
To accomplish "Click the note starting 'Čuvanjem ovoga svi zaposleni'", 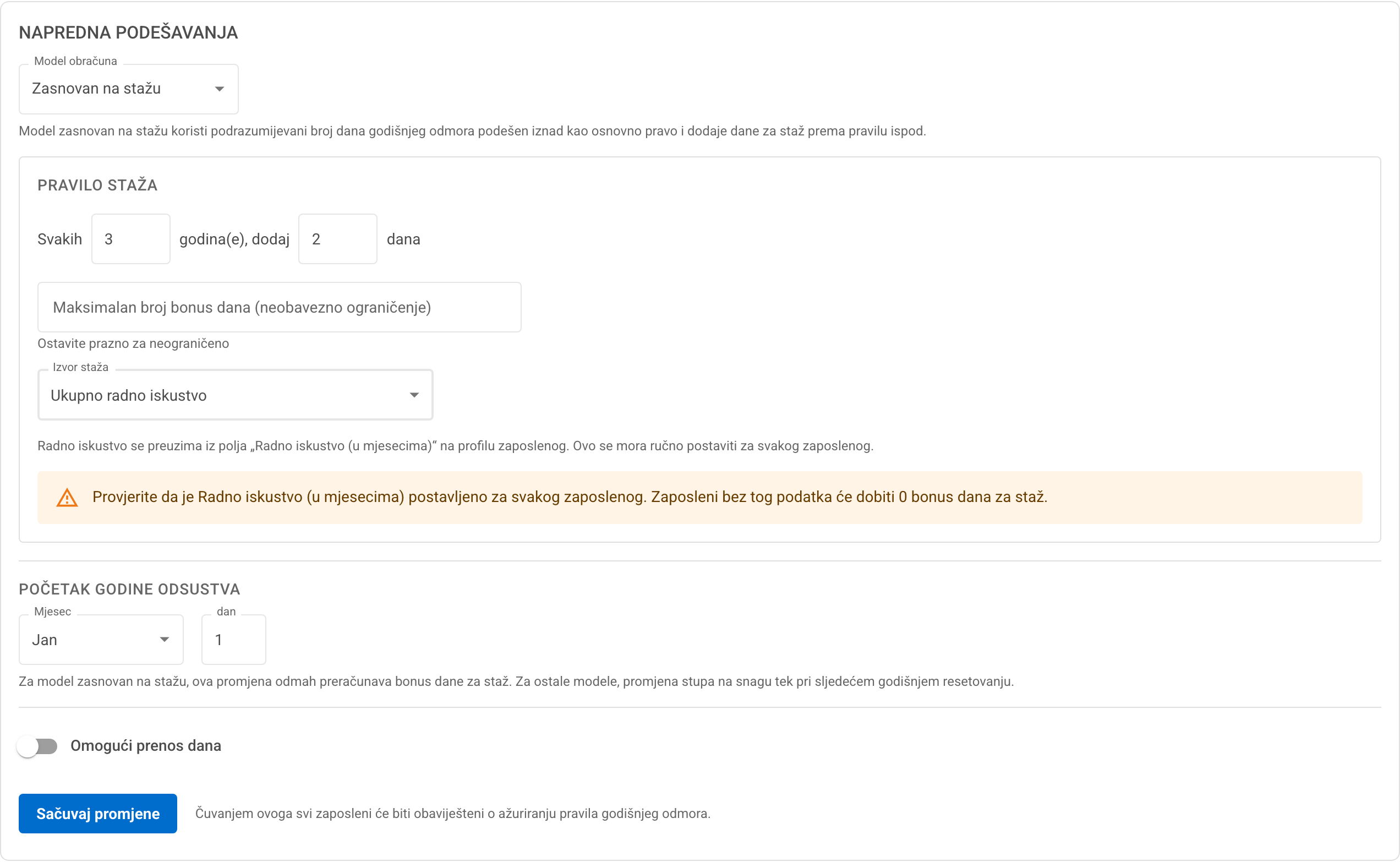I will [453, 814].
